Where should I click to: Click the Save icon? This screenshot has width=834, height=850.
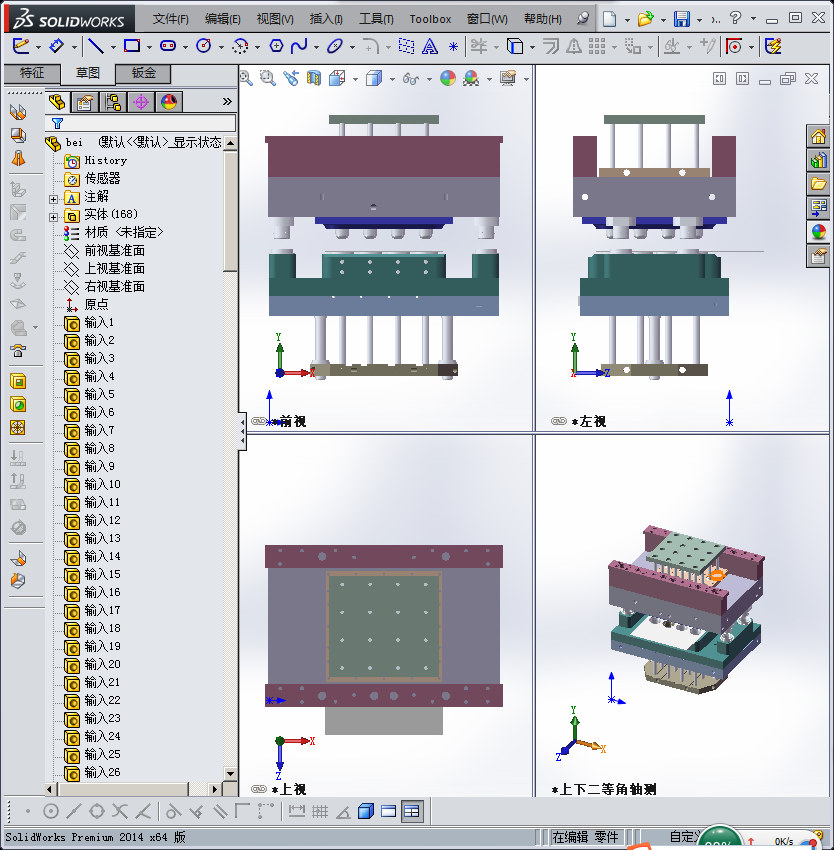click(x=682, y=19)
